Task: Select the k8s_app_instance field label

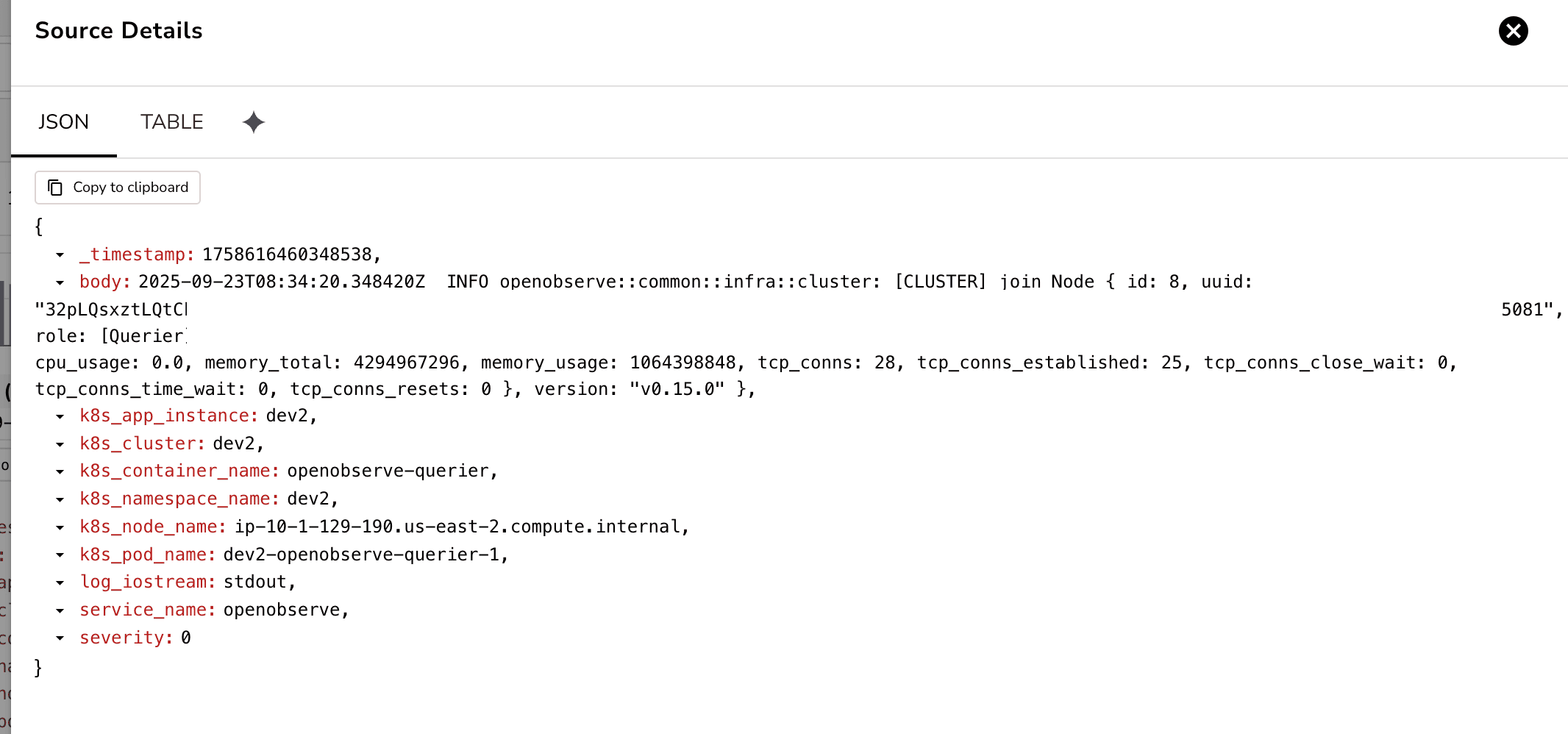Action: point(166,416)
